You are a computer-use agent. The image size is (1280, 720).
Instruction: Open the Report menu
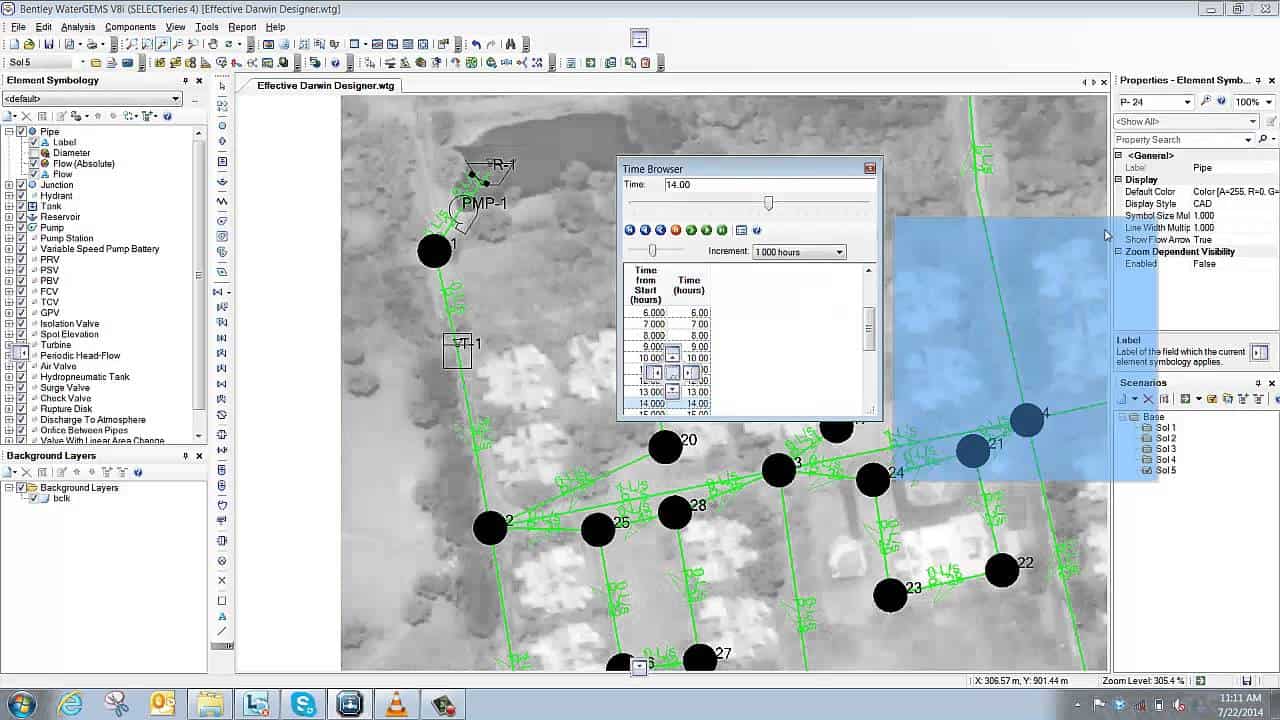pyautogui.click(x=242, y=27)
